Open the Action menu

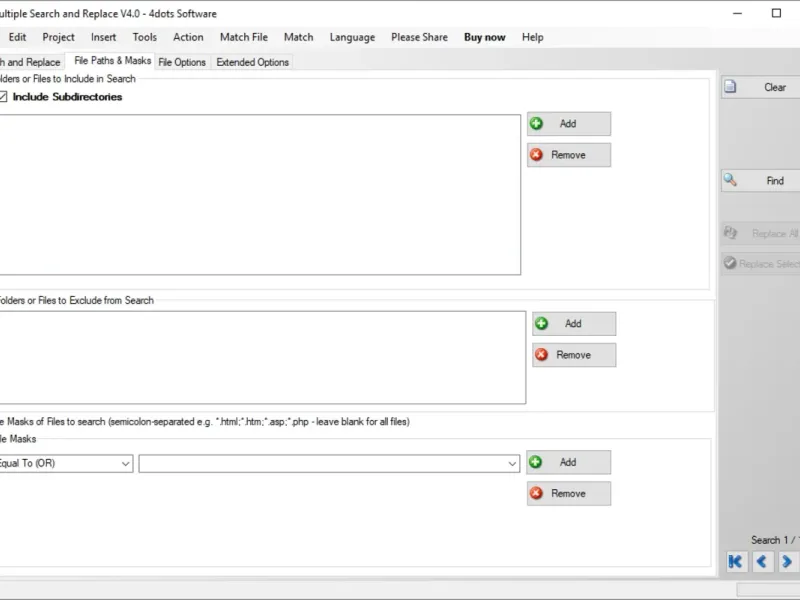[x=188, y=37]
